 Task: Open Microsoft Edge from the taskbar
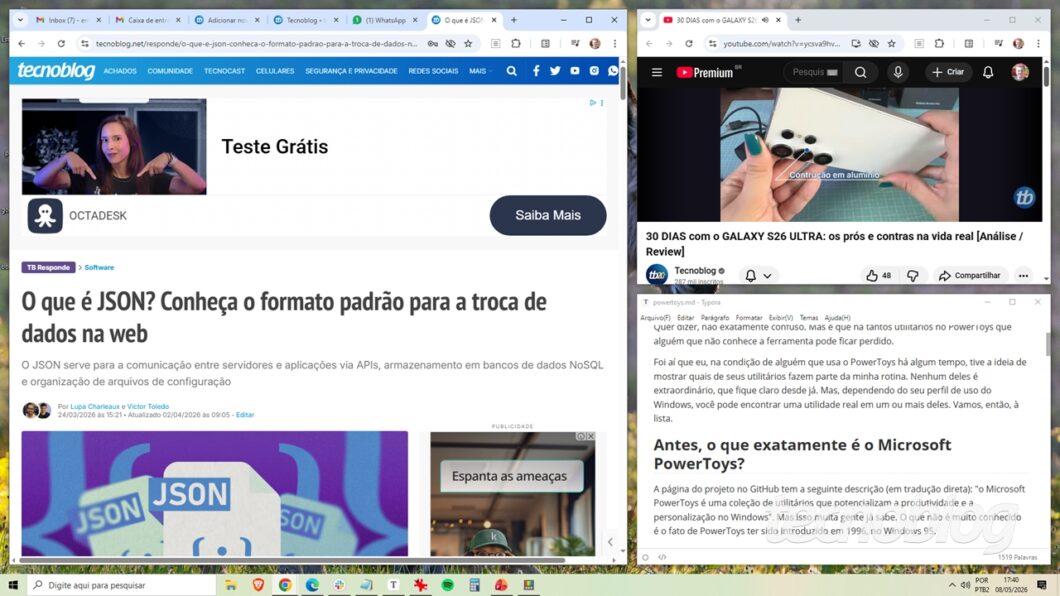pyautogui.click(x=312, y=585)
